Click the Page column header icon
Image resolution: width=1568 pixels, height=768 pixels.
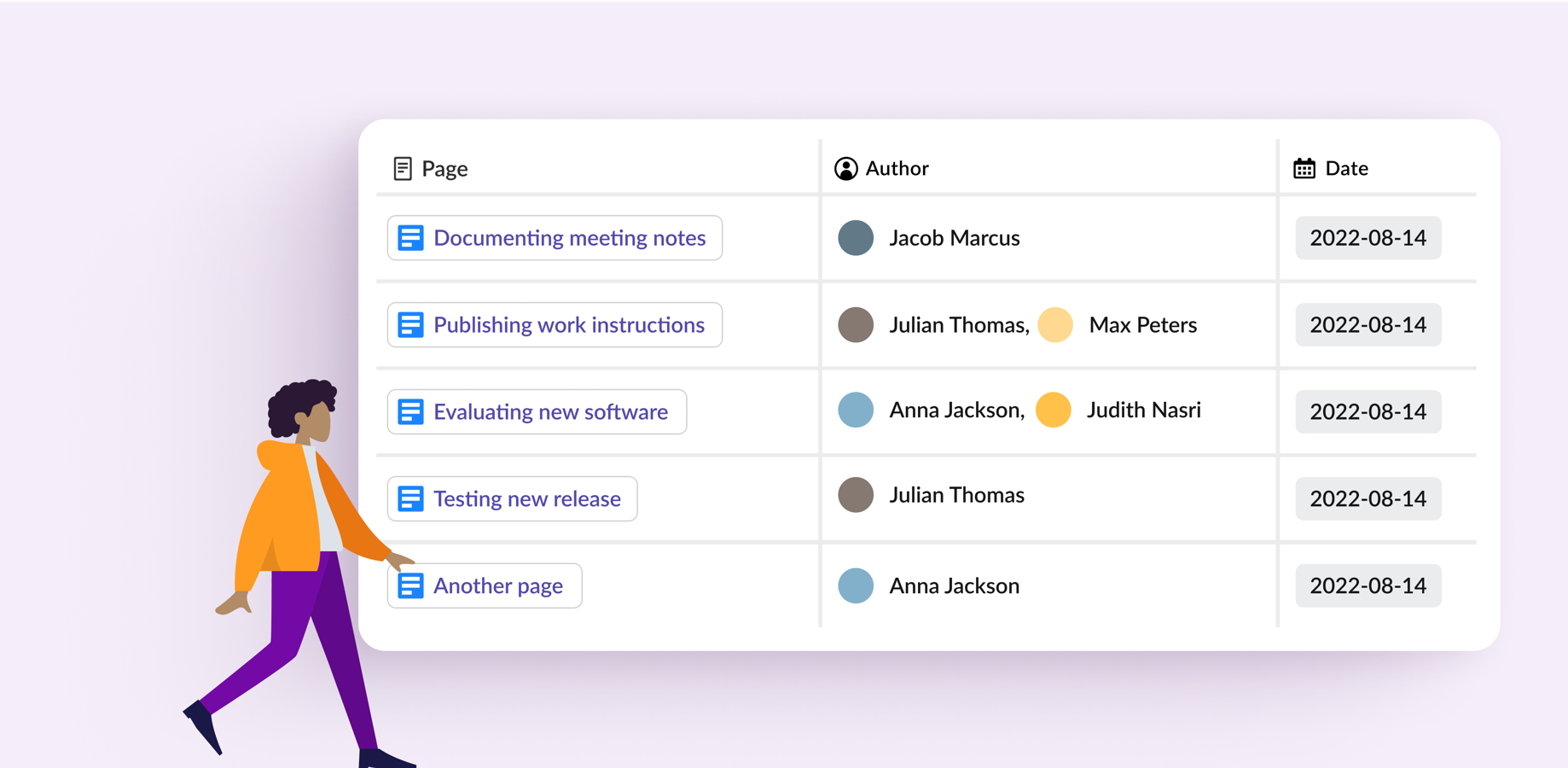tap(403, 169)
